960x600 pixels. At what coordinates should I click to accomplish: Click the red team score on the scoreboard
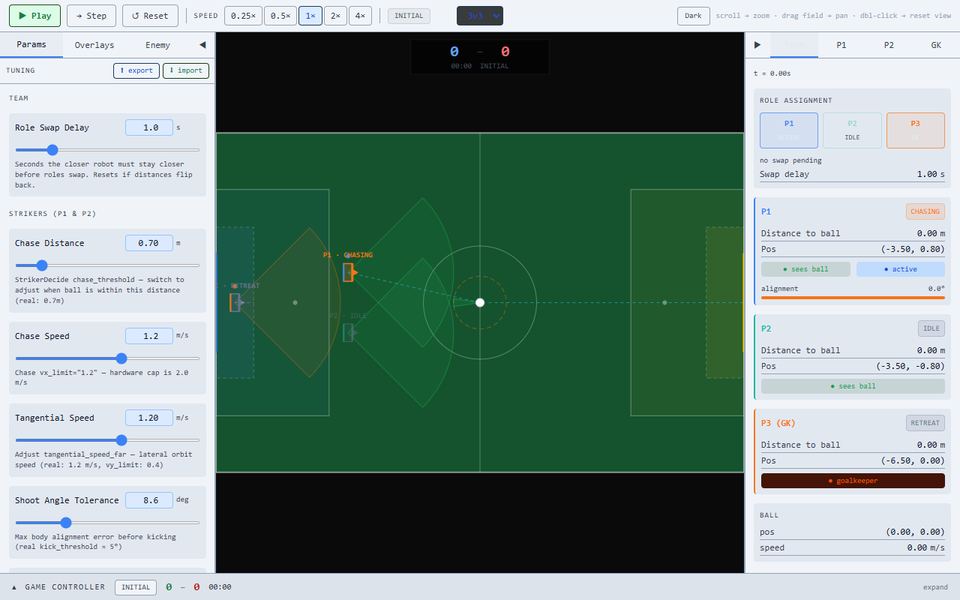[505, 51]
